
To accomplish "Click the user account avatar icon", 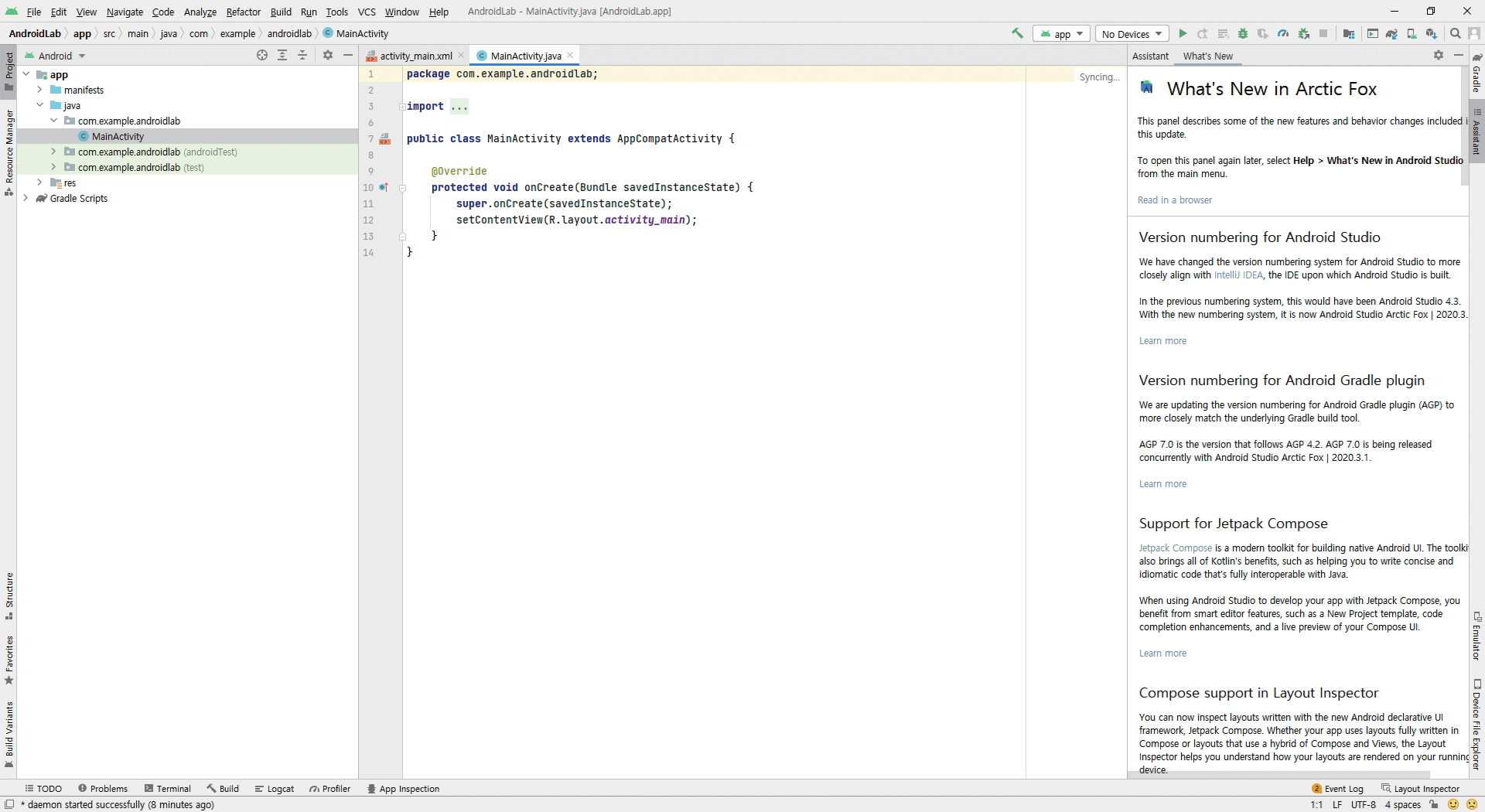I will (1474, 33).
